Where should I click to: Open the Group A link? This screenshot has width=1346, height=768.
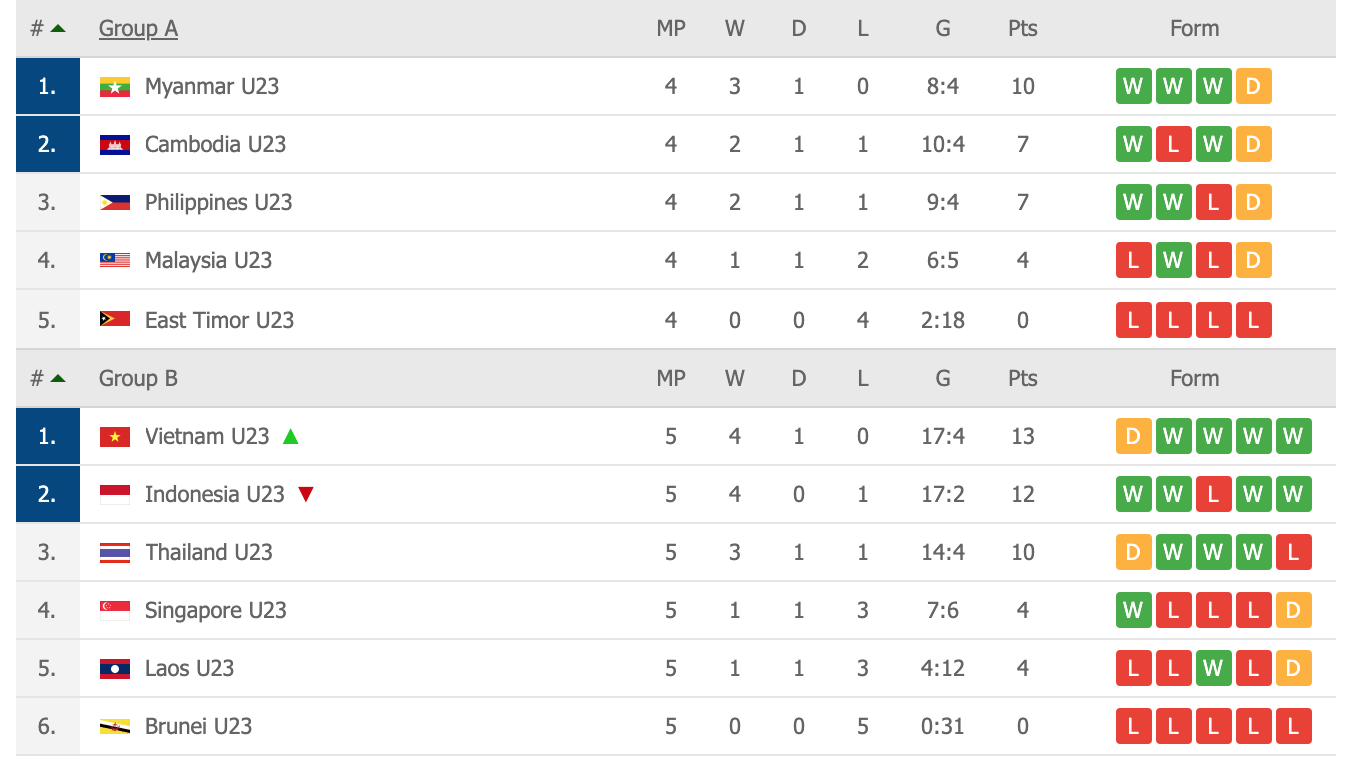point(138,28)
